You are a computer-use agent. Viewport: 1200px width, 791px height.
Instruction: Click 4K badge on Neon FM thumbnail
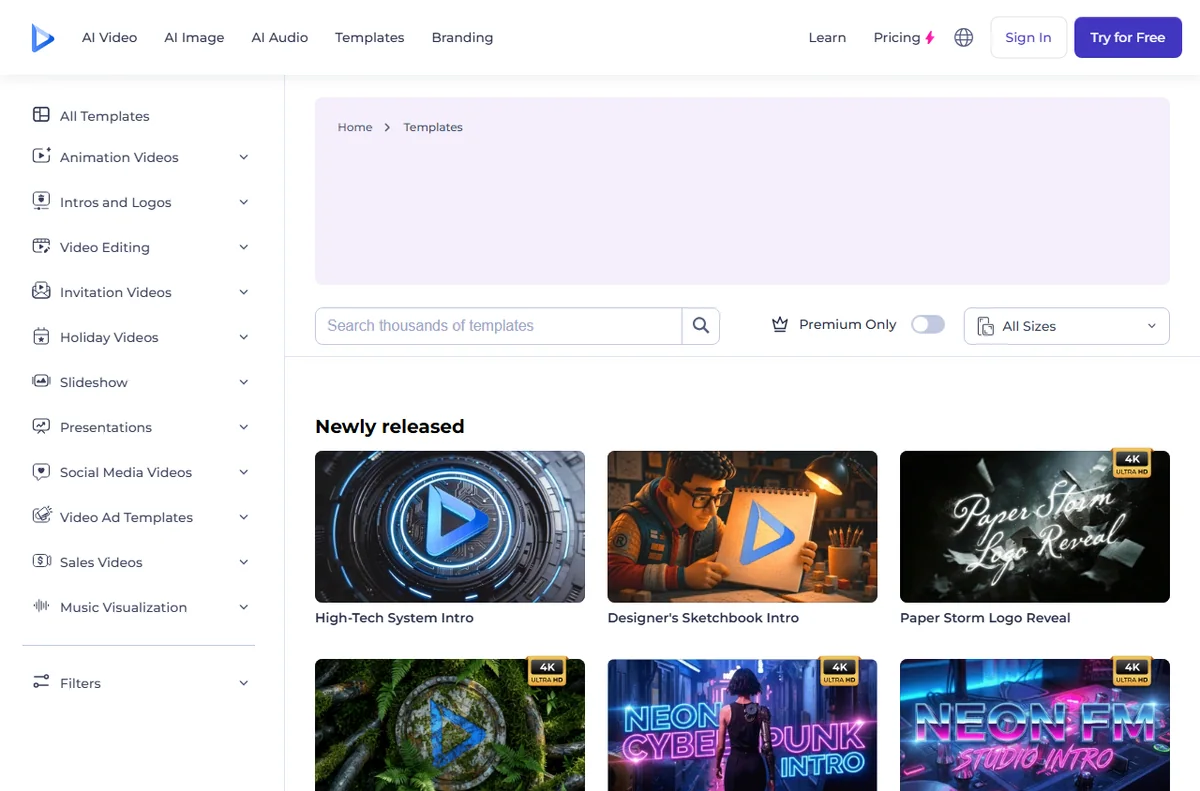[x=1132, y=671]
